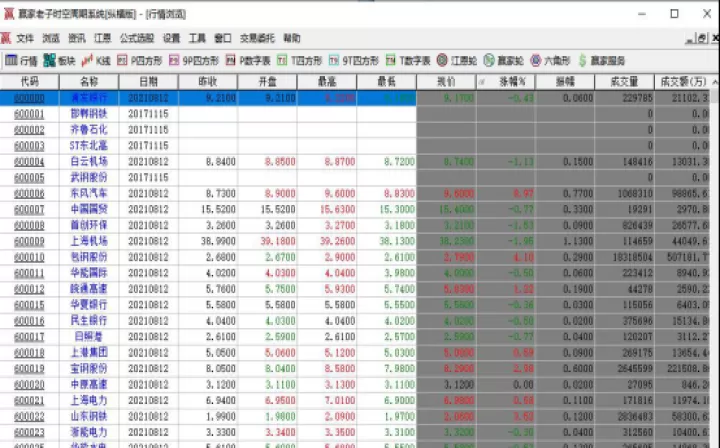The height and width of the screenshot is (448, 720).
Task: Select the 东风汽车 stock name
Action: pos(89,193)
